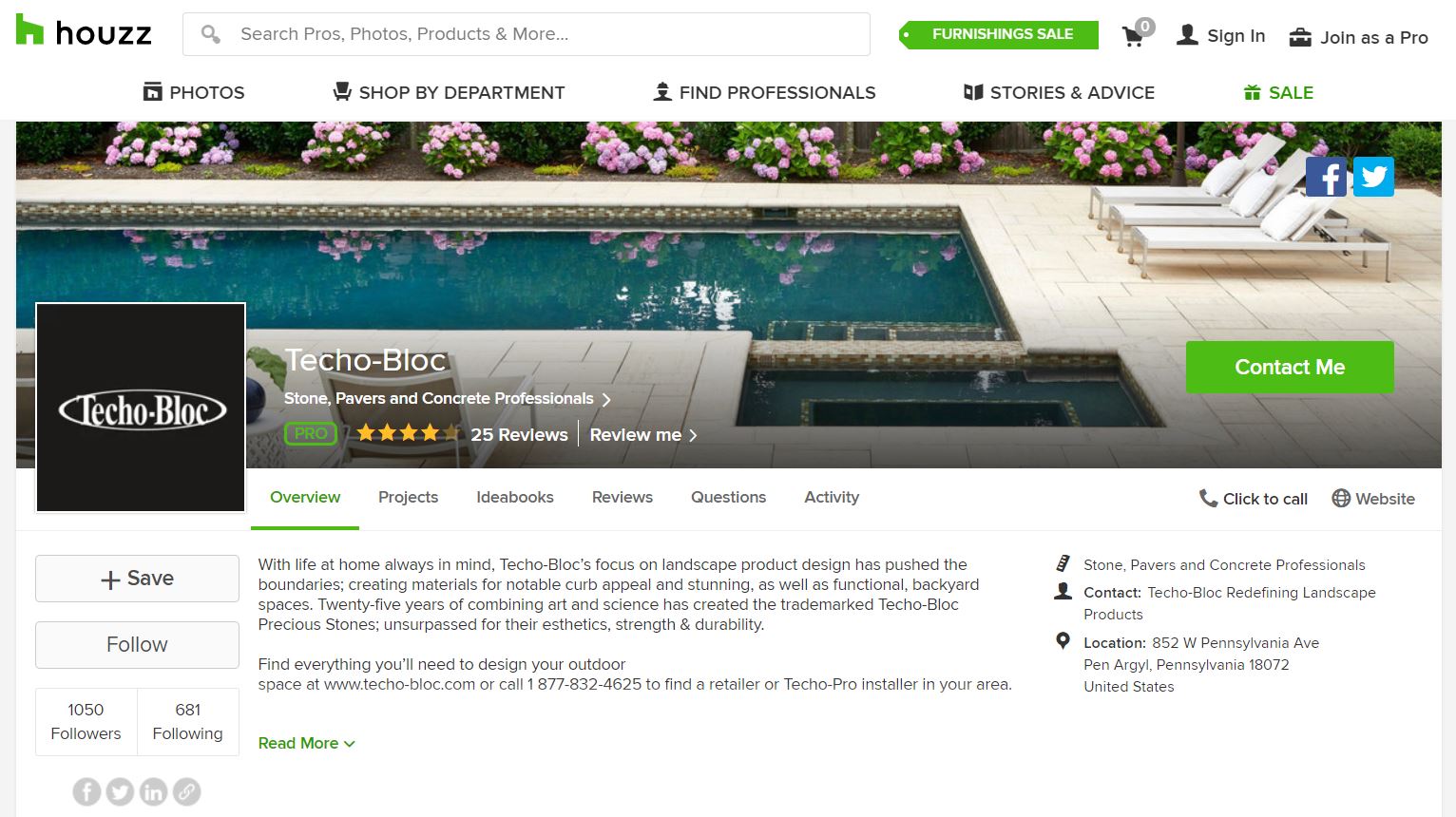This screenshot has width=1456, height=817.
Task: Open SHOP BY DEPARTMENT menu
Action: [x=449, y=92]
